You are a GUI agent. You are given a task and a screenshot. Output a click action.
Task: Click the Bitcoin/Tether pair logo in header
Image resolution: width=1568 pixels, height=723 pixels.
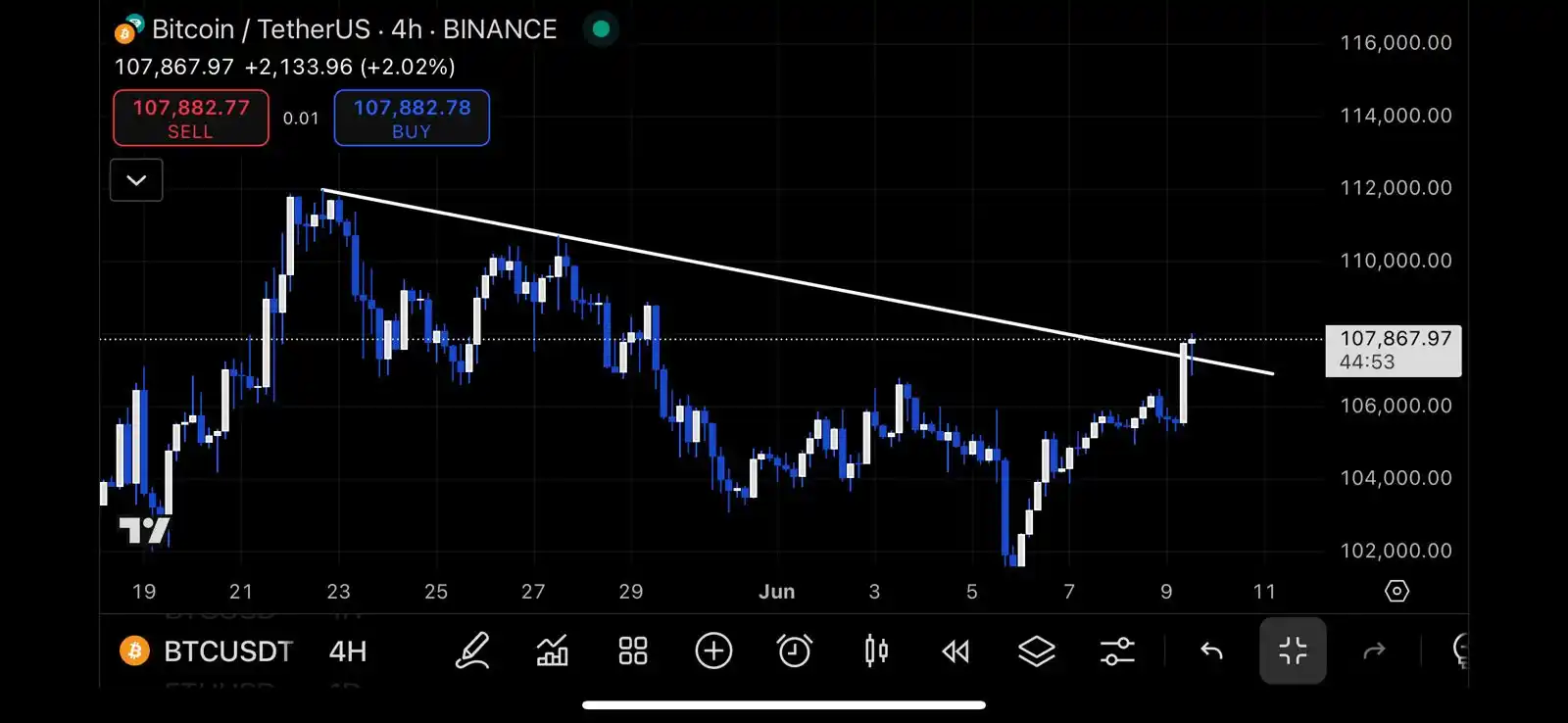pos(129,29)
